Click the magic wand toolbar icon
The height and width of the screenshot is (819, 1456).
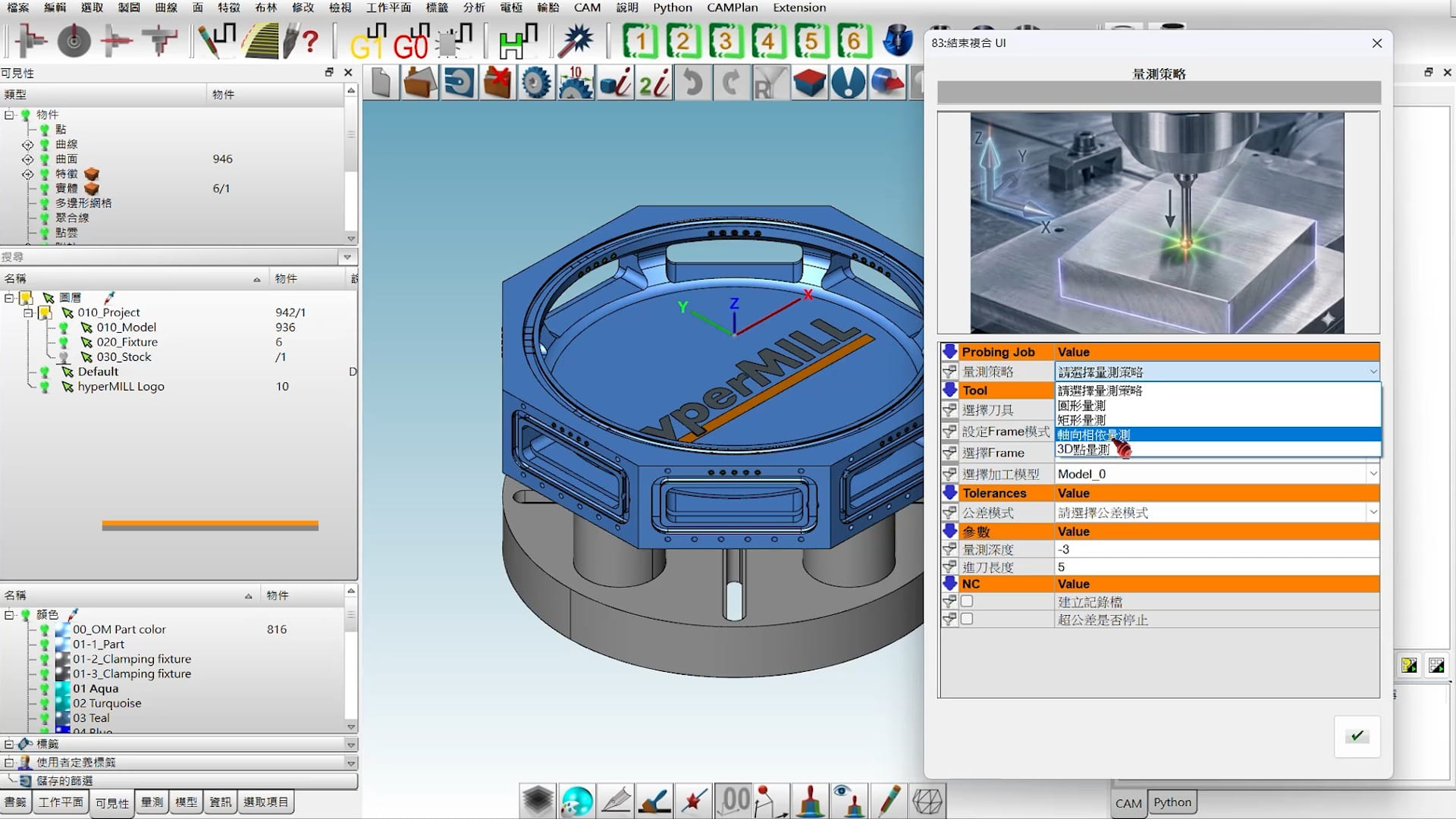click(x=576, y=41)
